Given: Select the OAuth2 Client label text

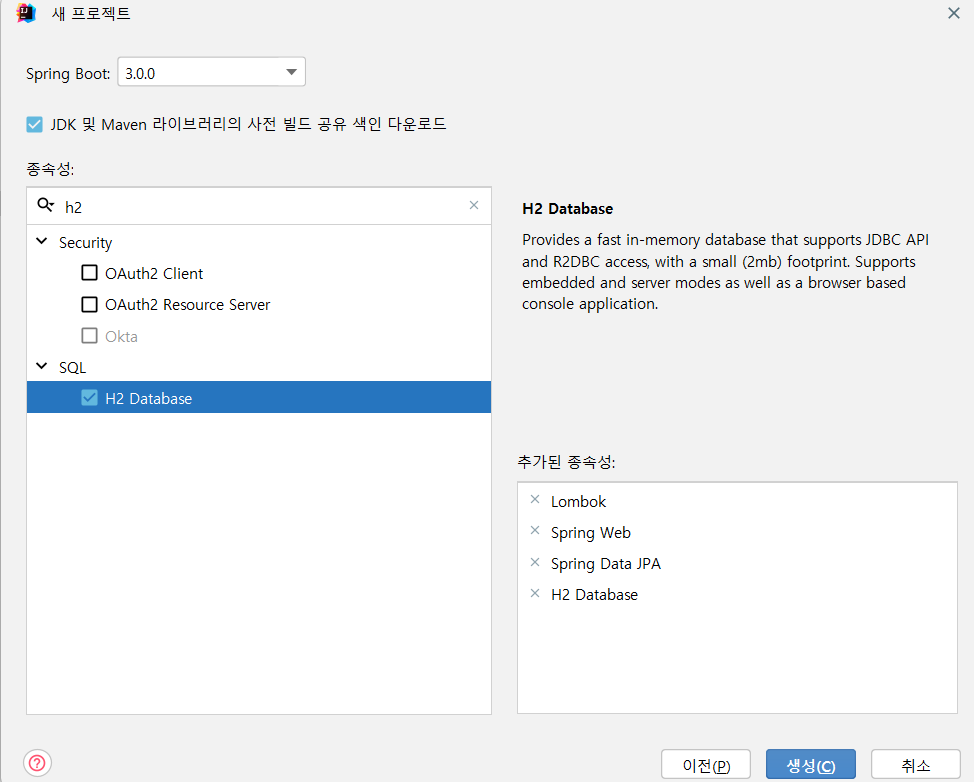Looking at the screenshot, I should click(154, 273).
